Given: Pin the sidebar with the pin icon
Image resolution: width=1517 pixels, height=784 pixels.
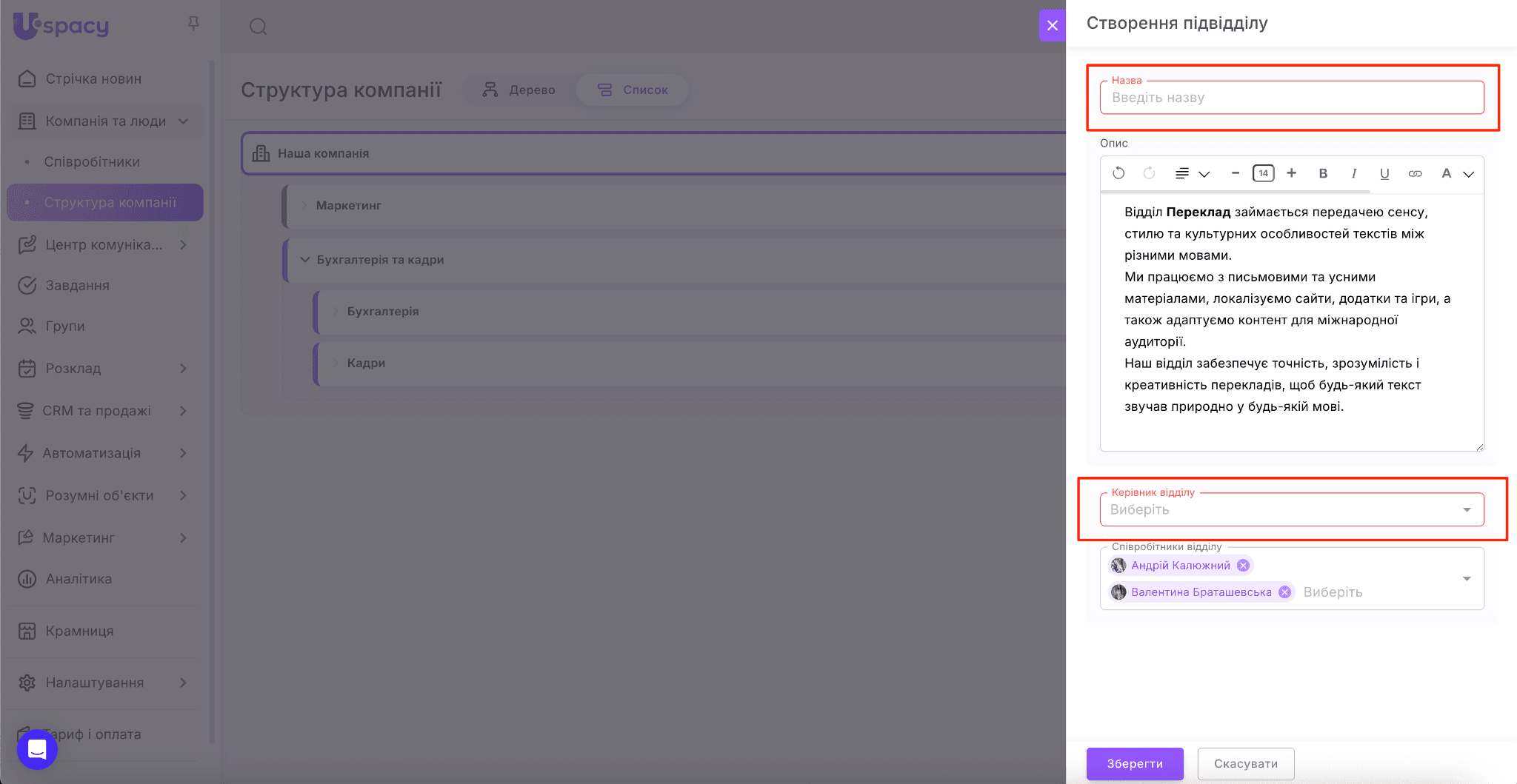Looking at the screenshot, I should click(x=193, y=24).
